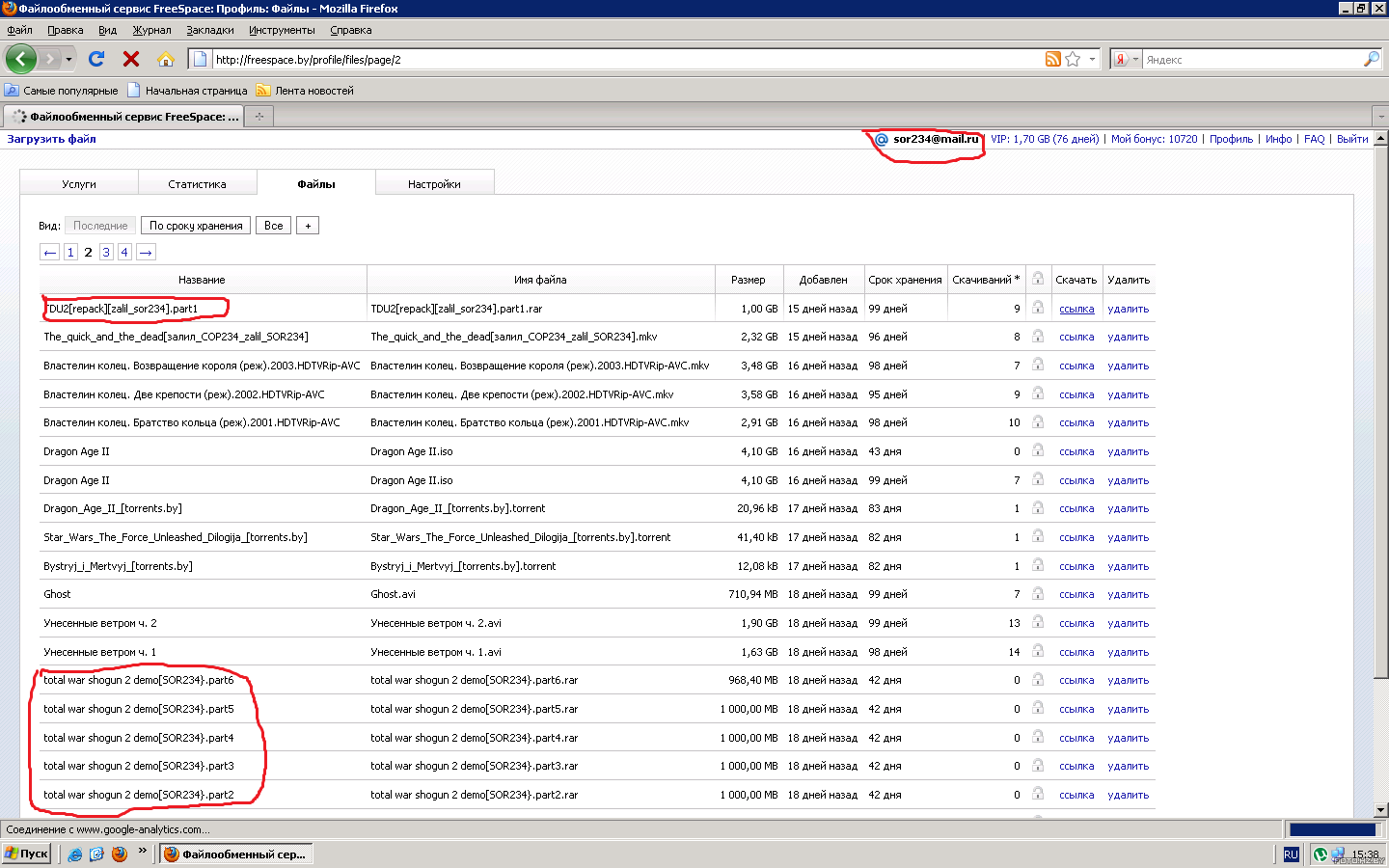Click Загрузить файл link
The image size is (1389, 868).
click(51, 139)
